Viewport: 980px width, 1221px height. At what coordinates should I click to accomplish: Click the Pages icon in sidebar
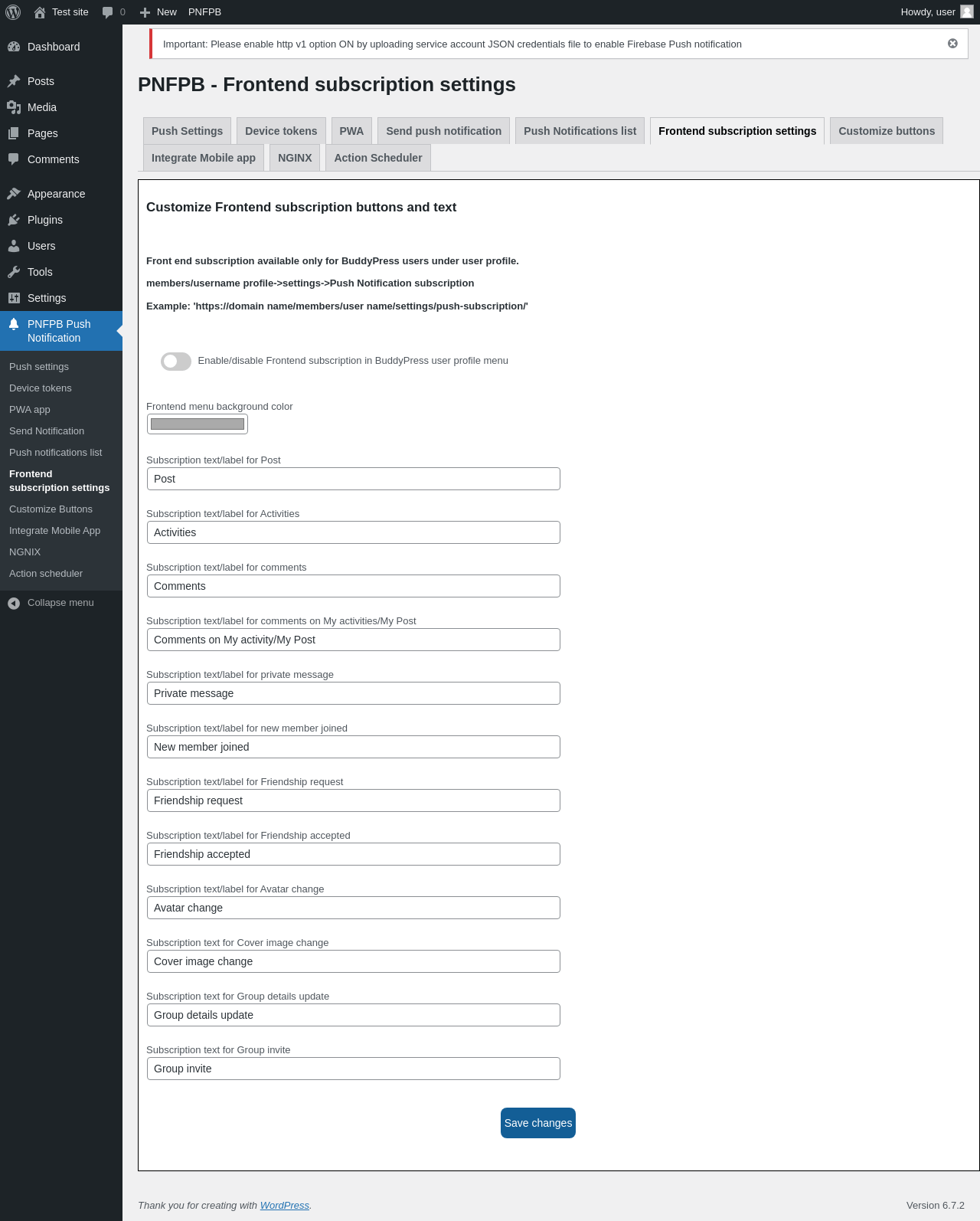[14, 133]
